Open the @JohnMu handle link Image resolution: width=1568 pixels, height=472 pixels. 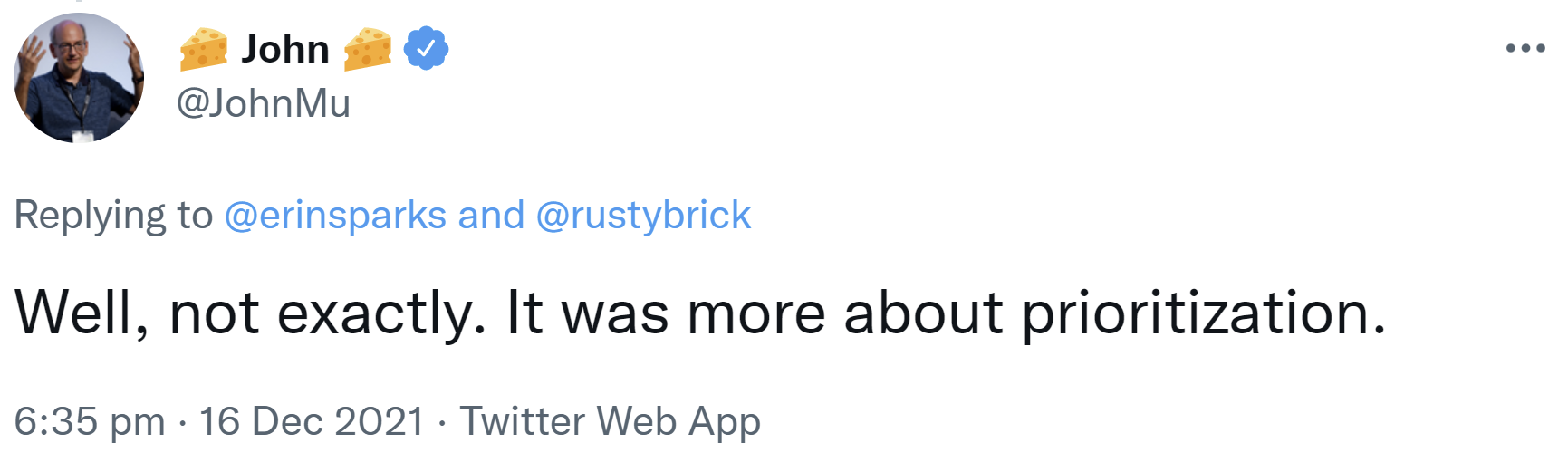pos(264,103)
